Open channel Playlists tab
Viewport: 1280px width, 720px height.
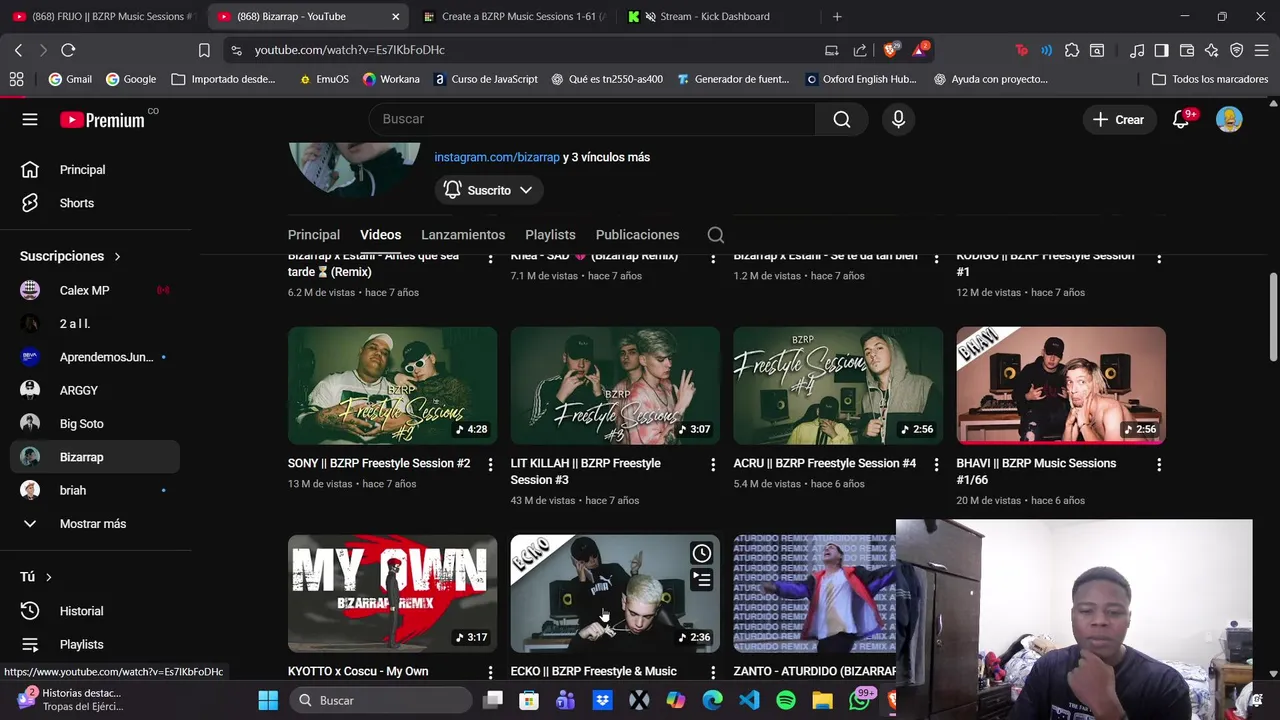[550, 235]
